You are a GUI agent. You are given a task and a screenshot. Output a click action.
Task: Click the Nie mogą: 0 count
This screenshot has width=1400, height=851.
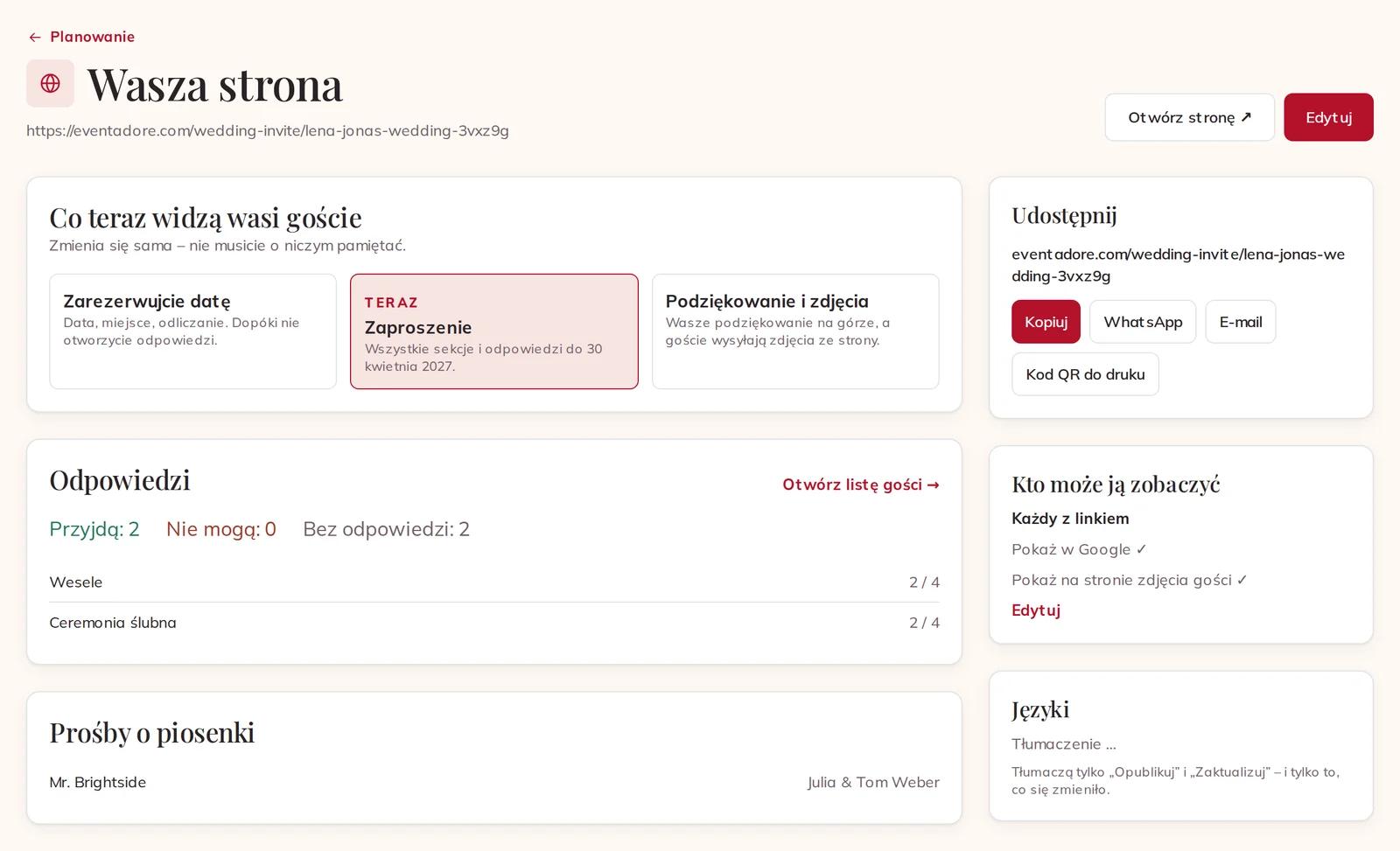point(221,529)
